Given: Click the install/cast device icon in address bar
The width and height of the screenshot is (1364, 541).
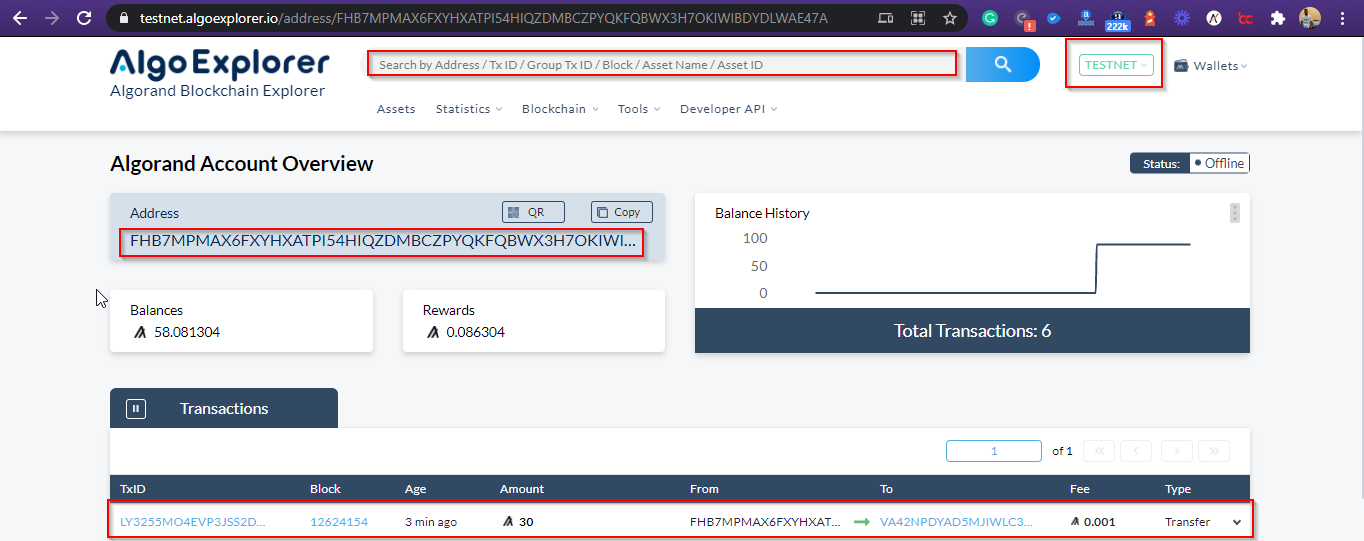Looking at the screenshot, I should (x=886, y=18).
